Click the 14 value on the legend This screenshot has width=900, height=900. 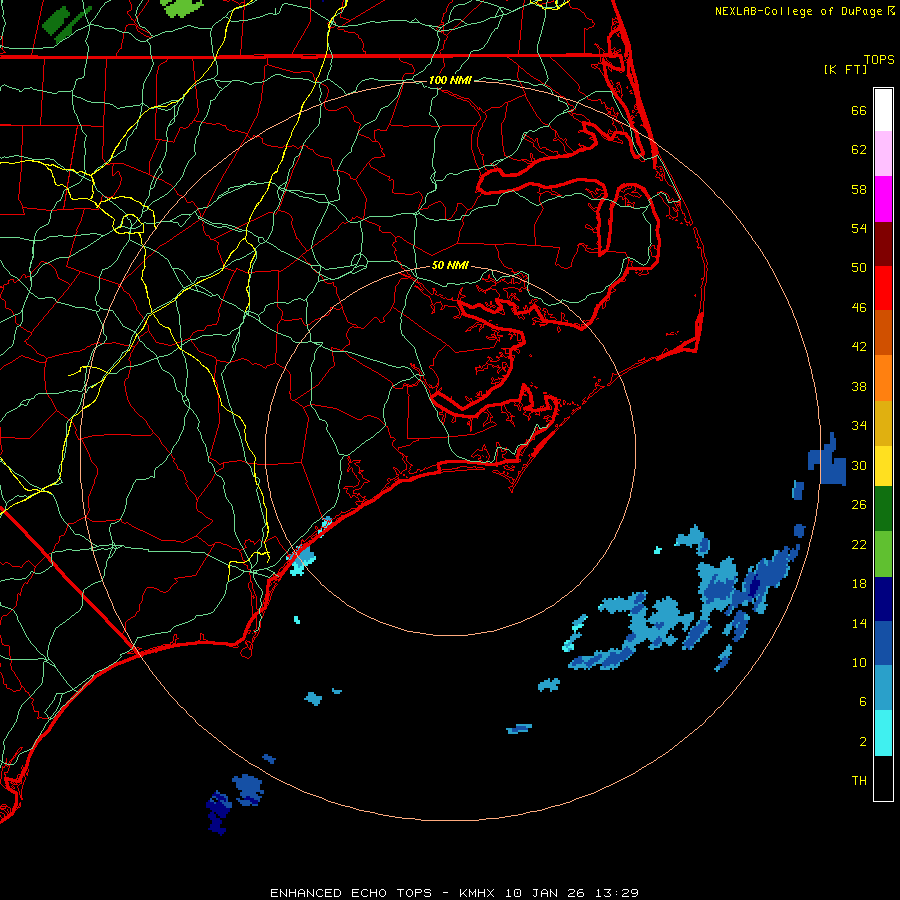tap(859, 623)
